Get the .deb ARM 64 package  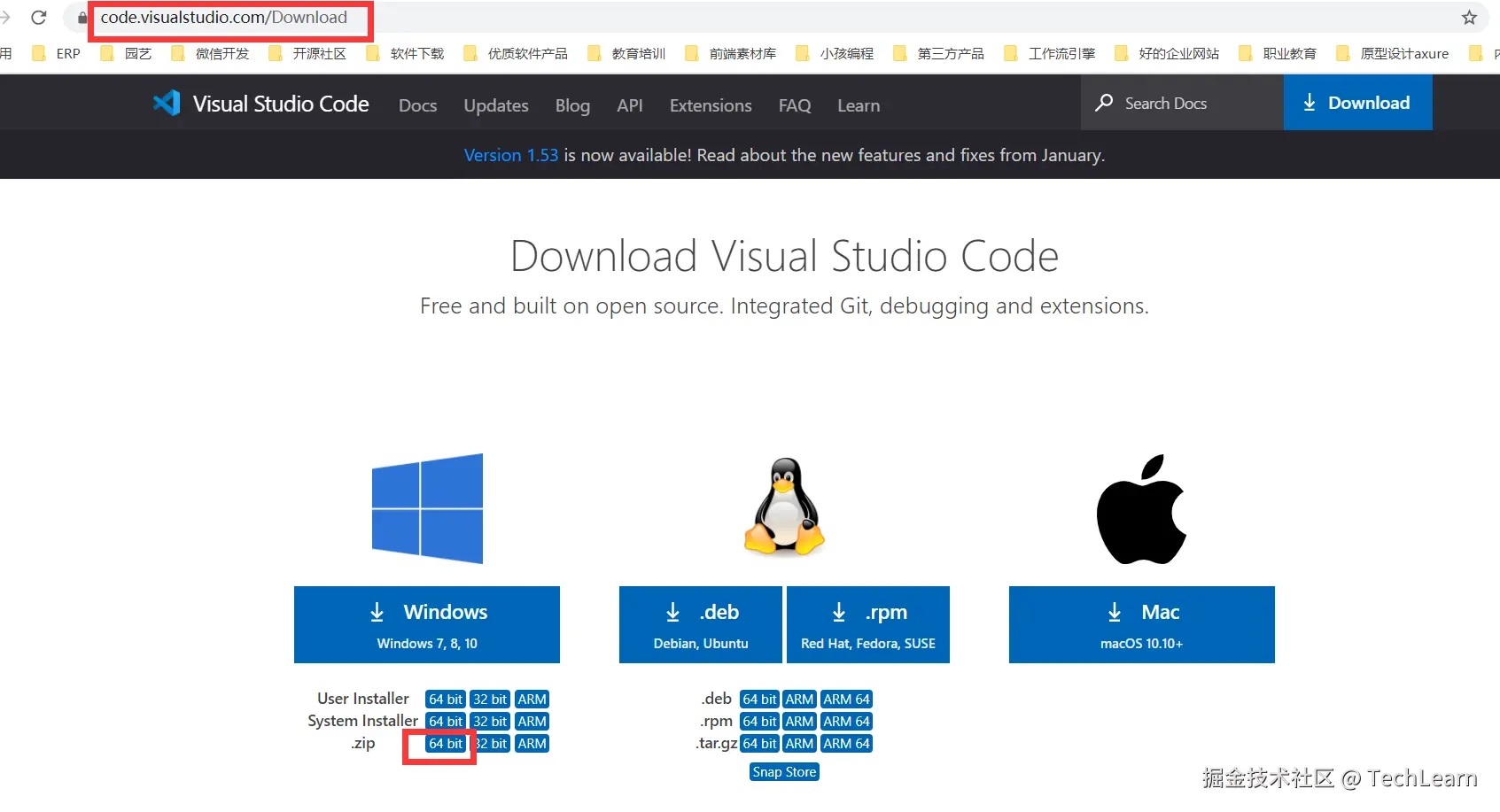pyautogui.click(x=846, y=700)
